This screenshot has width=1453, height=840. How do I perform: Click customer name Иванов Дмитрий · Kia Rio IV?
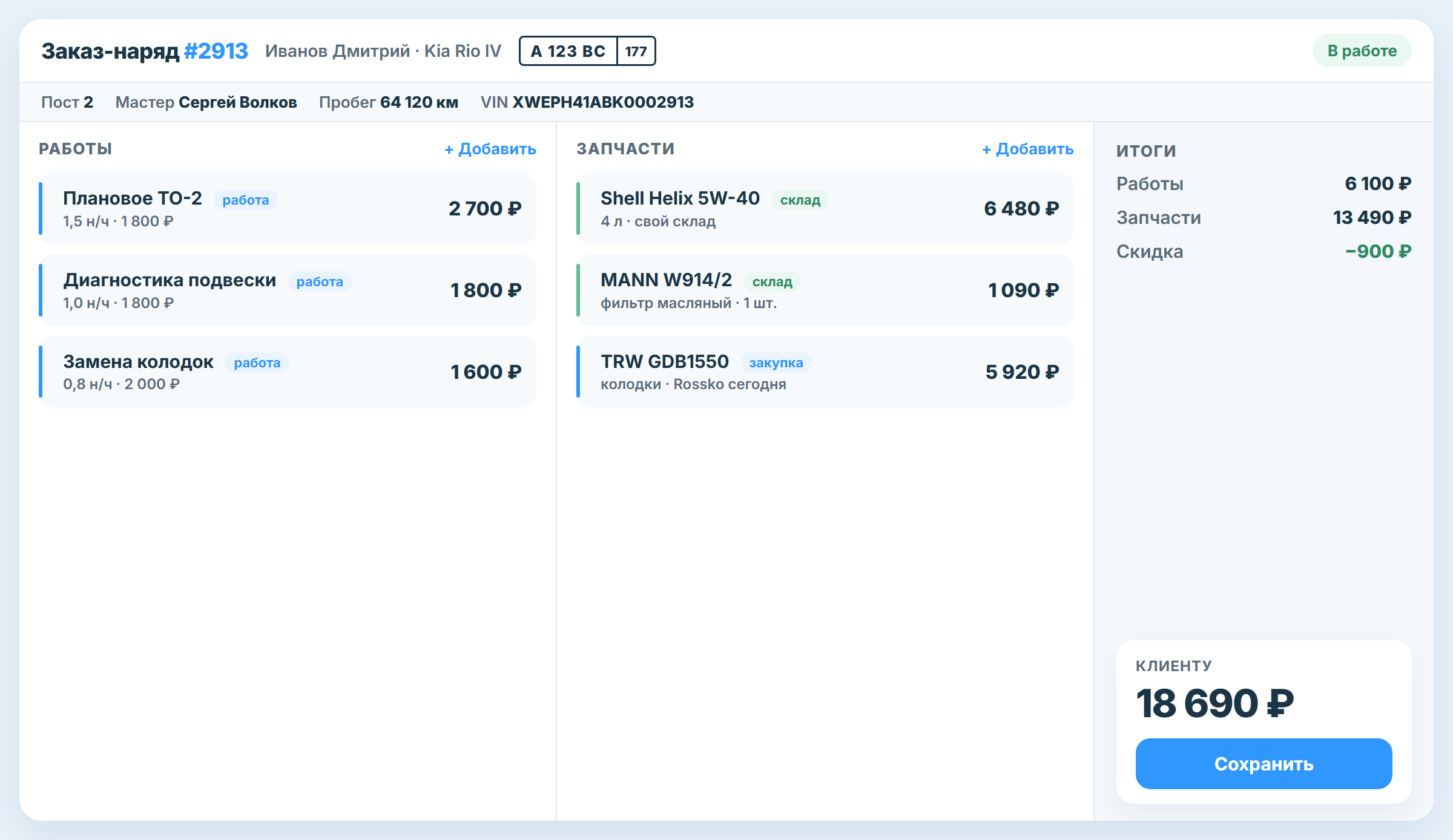[x=383, y=51]
